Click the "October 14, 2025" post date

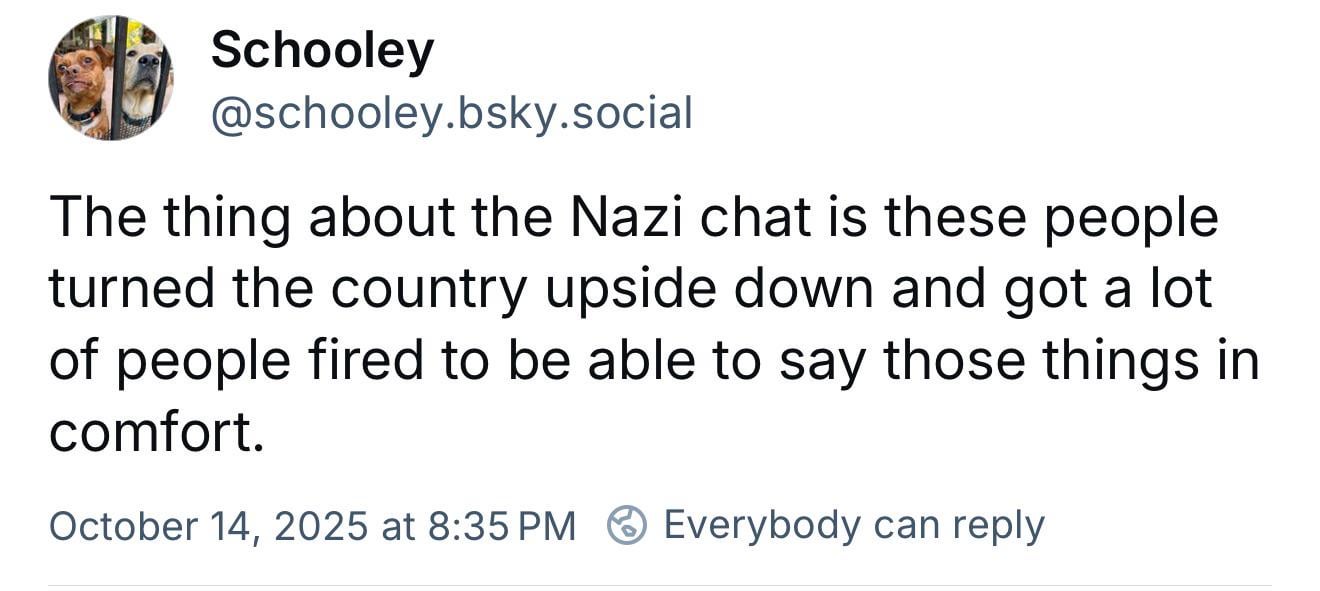tap(208, 526)
